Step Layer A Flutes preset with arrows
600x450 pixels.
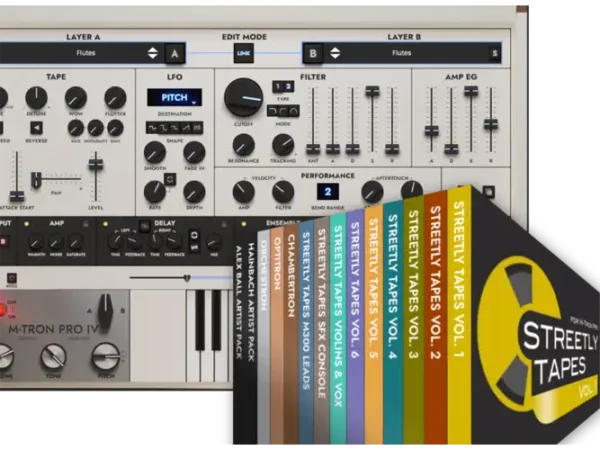coord(153,53)
